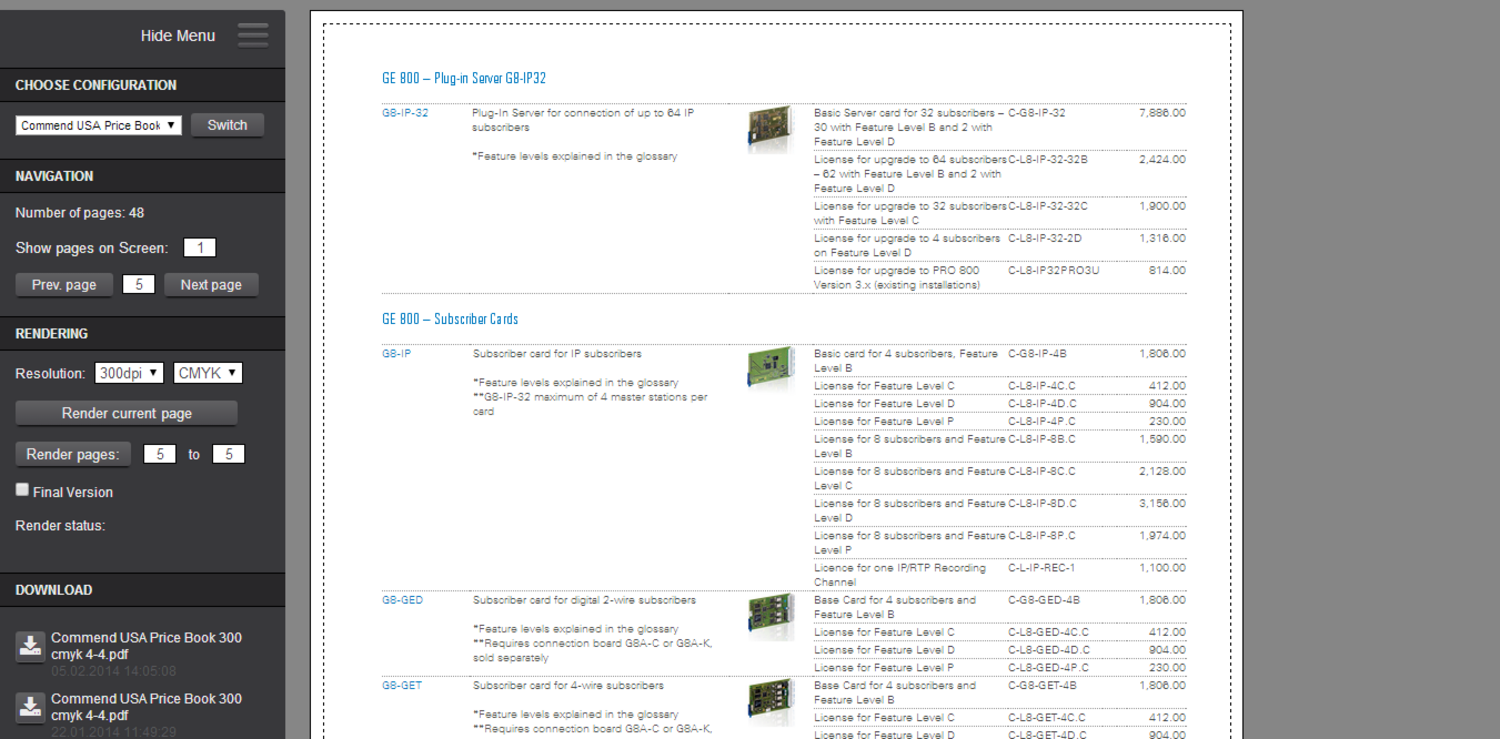Screen dimensions: 1500x739
Task: Click the Switch button
Action: click(227, 125)
